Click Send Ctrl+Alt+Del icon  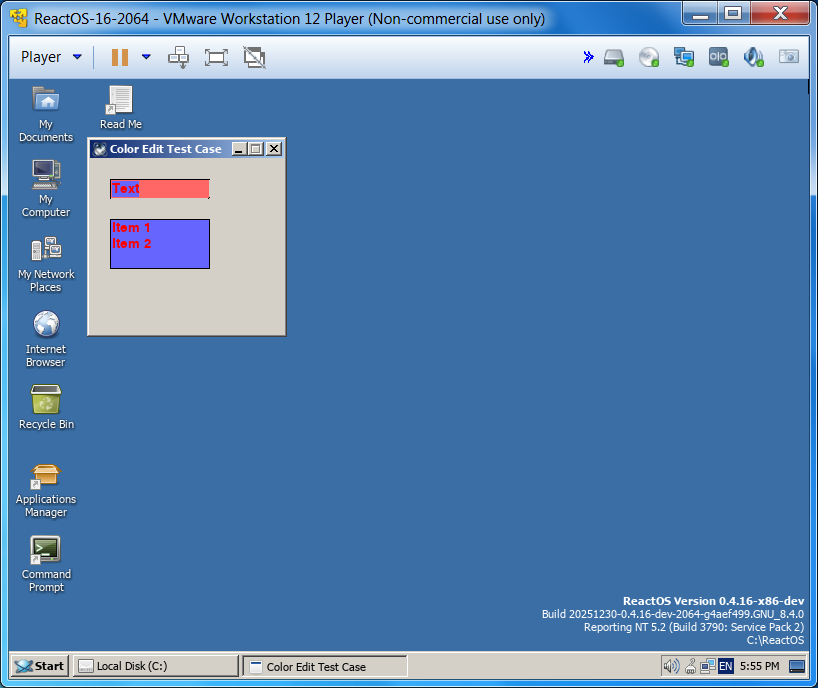(x=179, y=57)
